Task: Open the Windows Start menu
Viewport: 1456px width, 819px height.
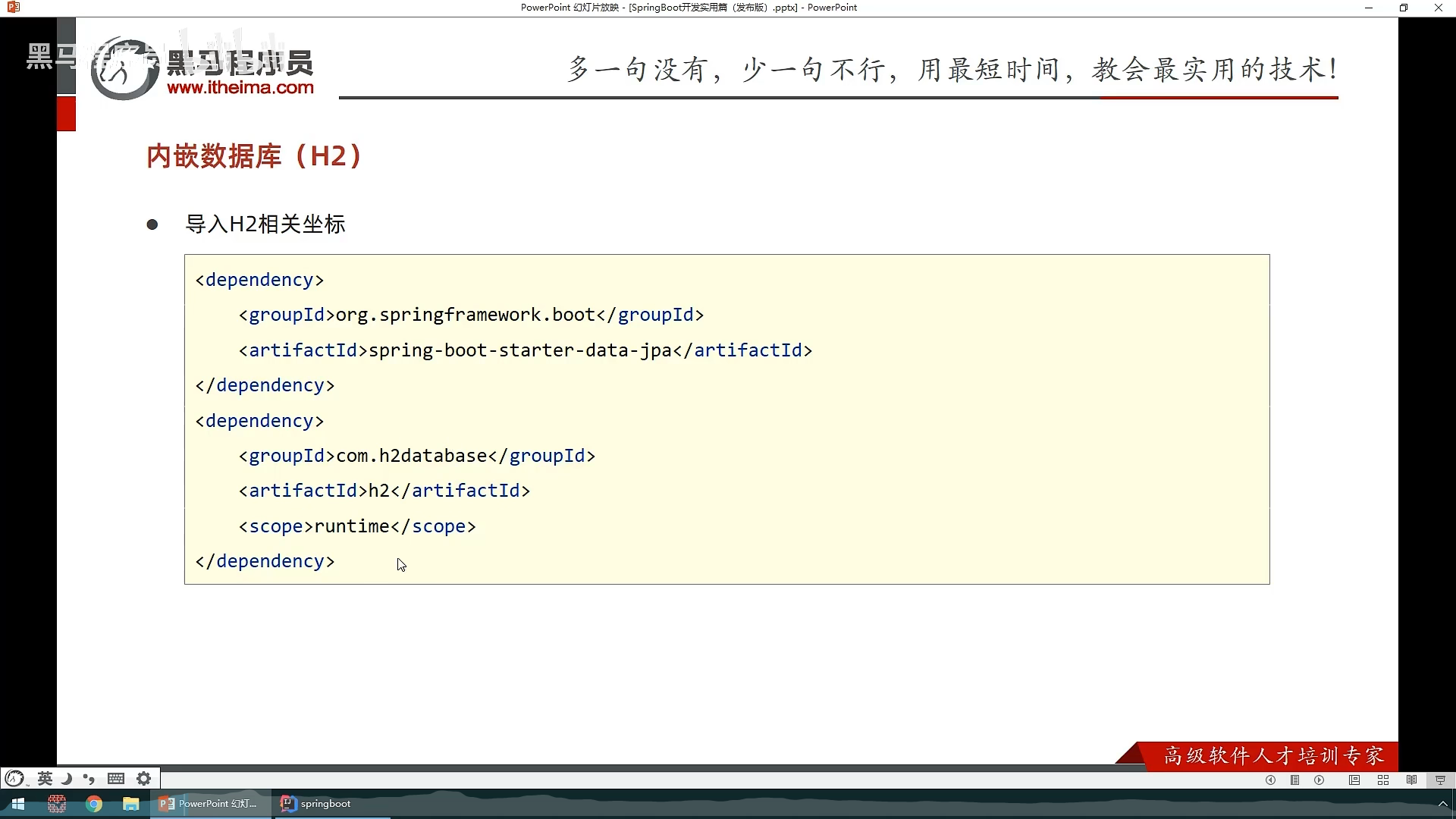Action: [x=18, y=804]
